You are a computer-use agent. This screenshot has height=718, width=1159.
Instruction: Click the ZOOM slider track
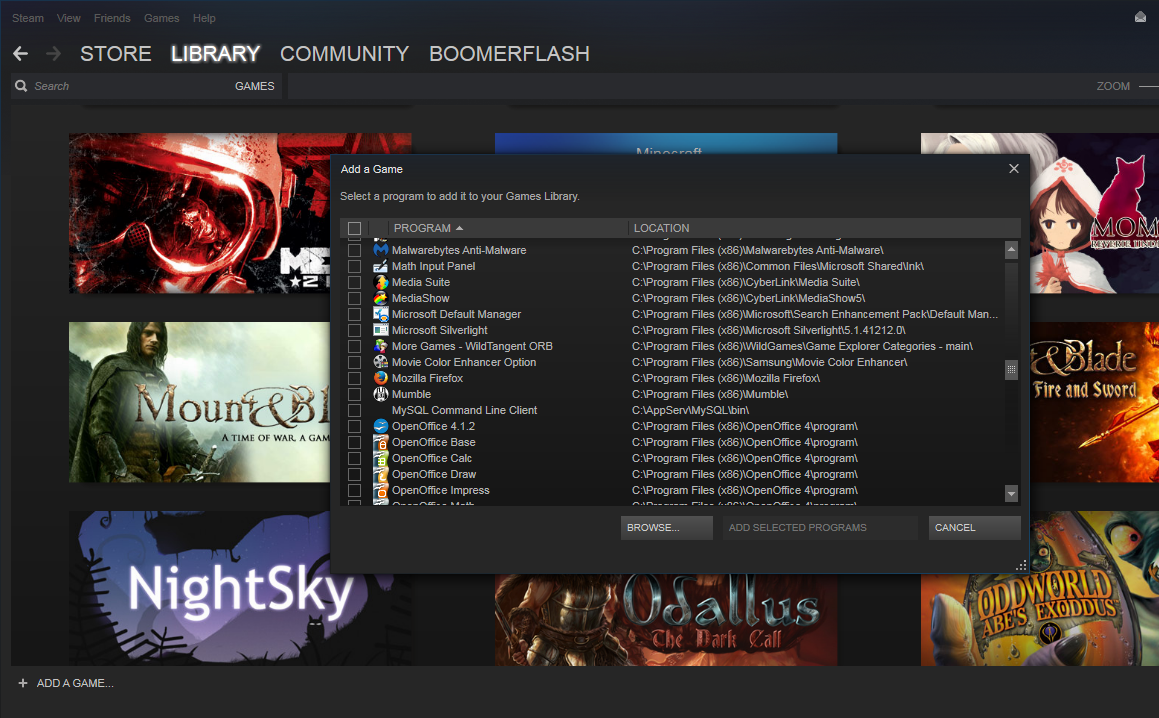coord(1148,87)
